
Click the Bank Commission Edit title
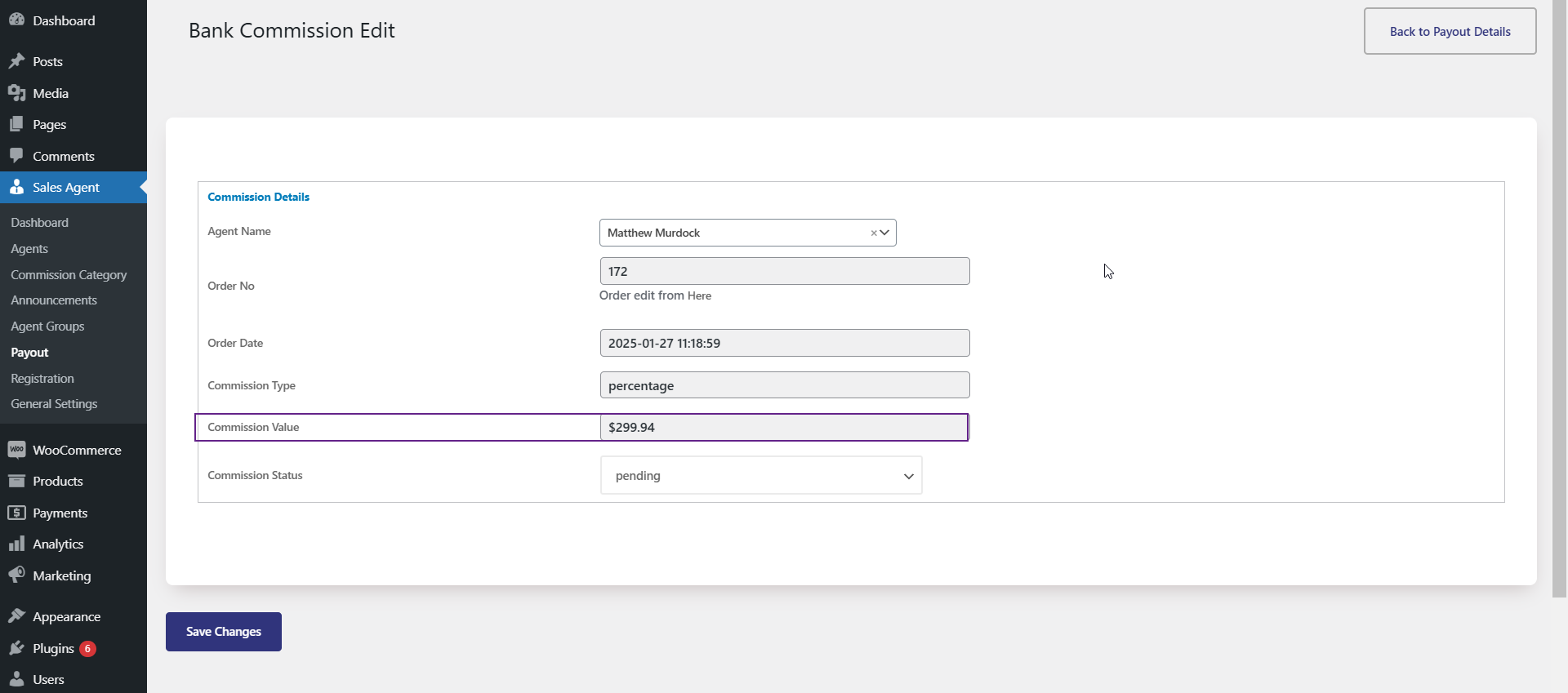292,30
